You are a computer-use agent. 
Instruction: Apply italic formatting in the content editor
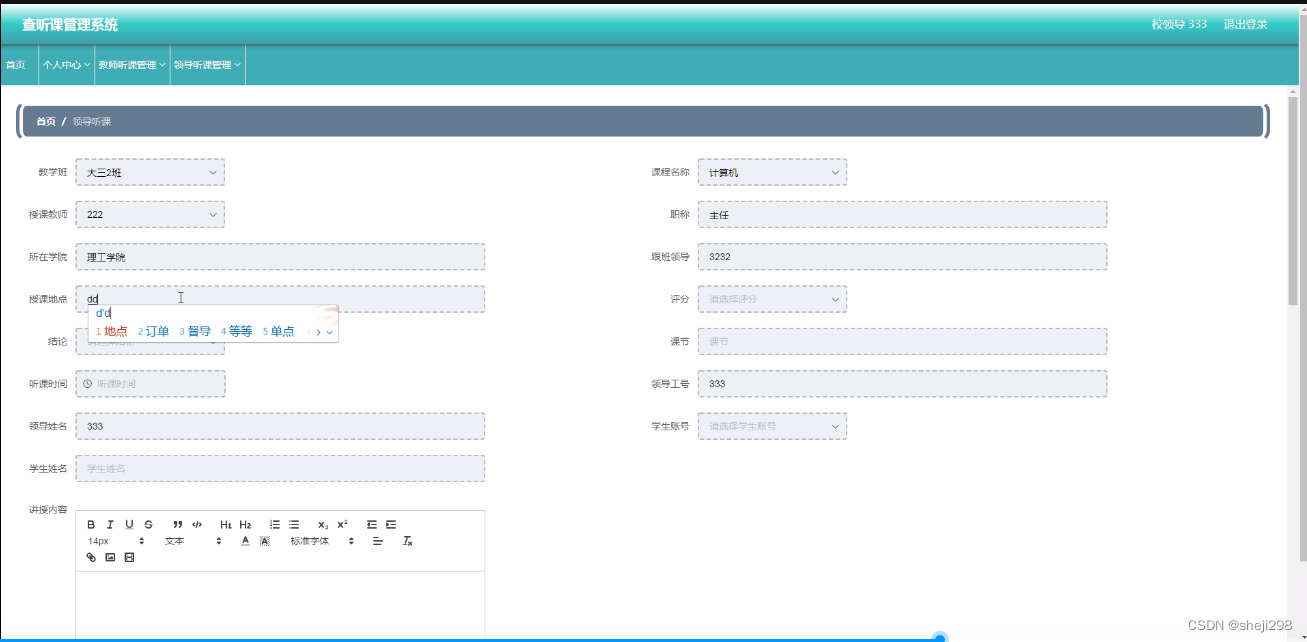click(x=110, y=524)
